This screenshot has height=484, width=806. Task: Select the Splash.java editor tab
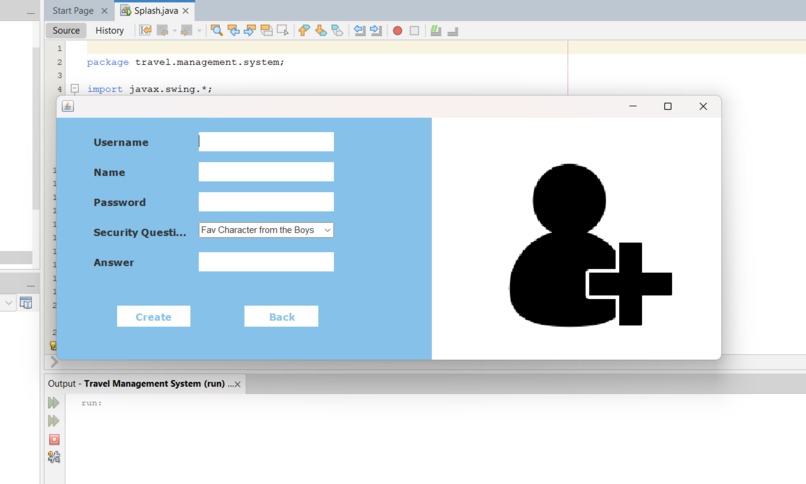coord(156,10)
